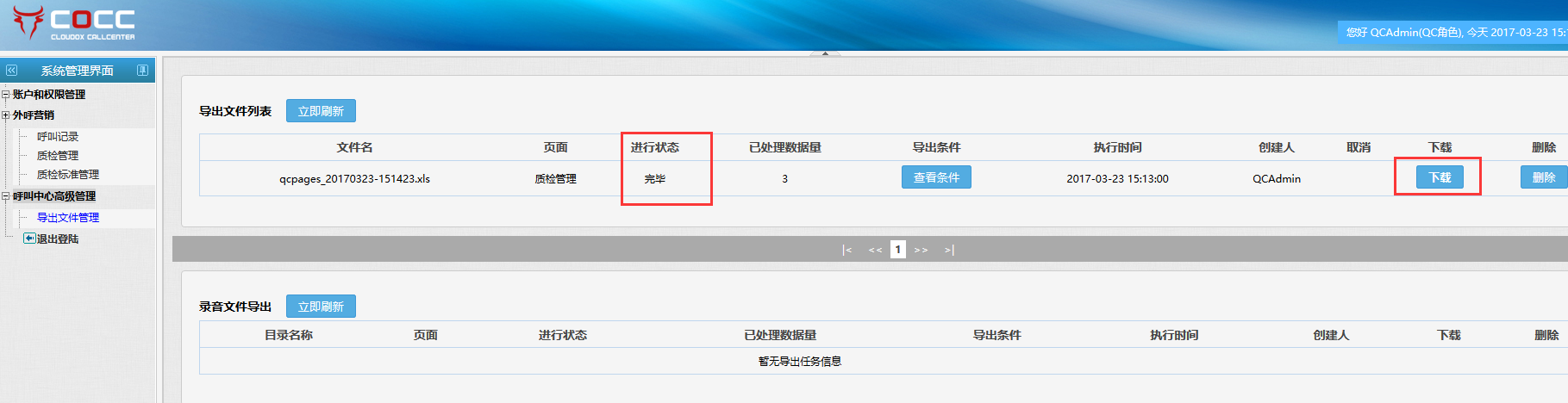Download qcpages_20170323-151423.xls via 下载 button
The image size is (1568, 403).
click(x=1440, y=177)
